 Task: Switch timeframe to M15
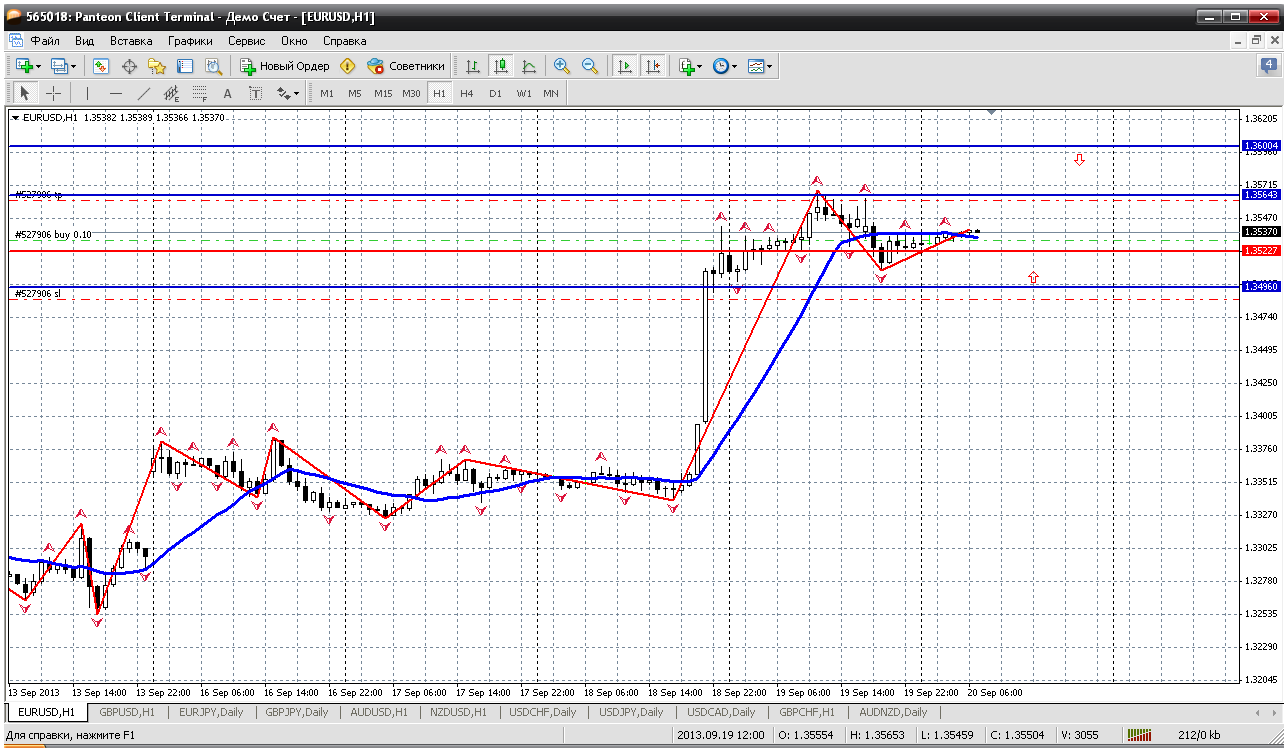tap(383, 93)
